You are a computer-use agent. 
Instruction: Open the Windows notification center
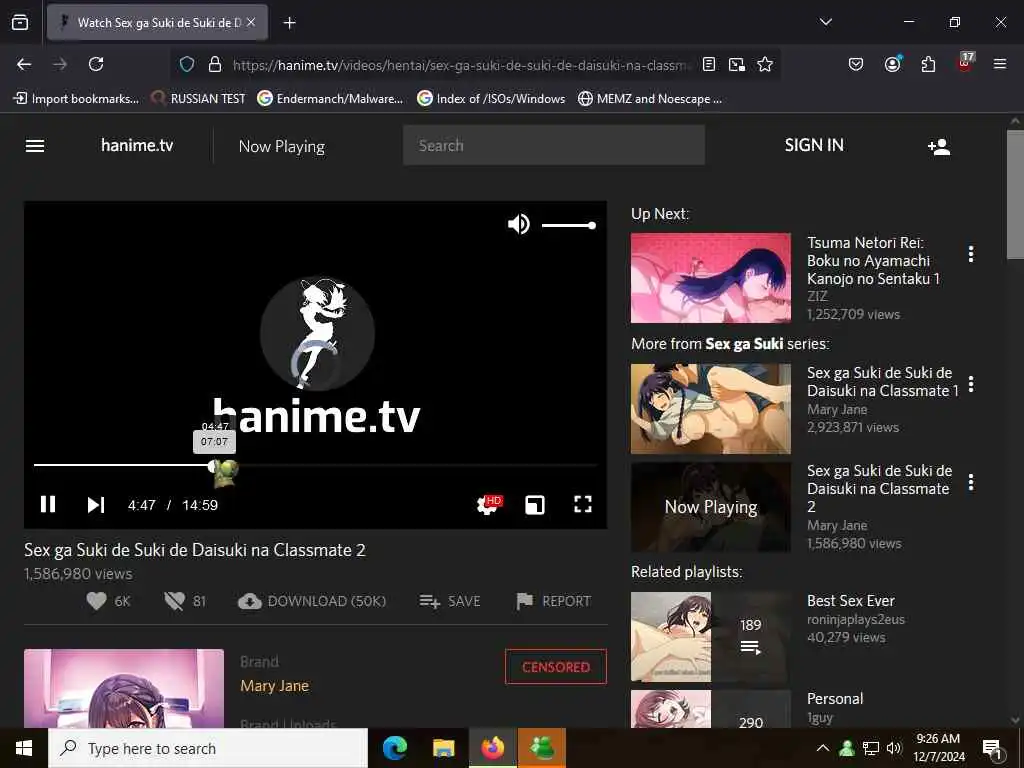(993, 749)
